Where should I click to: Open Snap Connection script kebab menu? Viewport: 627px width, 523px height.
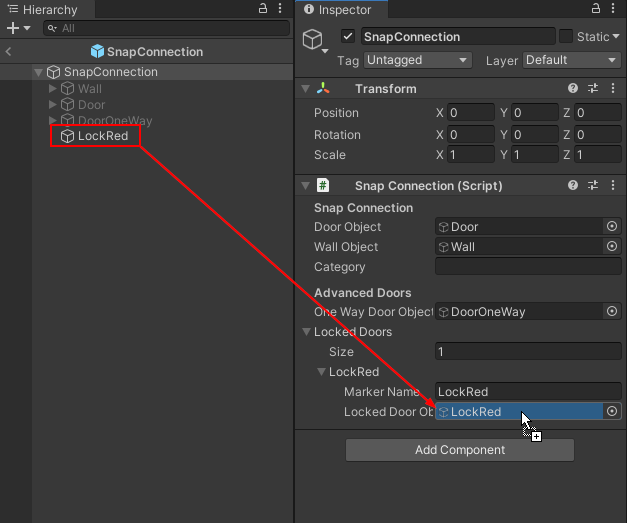click(x=611, y=185)
